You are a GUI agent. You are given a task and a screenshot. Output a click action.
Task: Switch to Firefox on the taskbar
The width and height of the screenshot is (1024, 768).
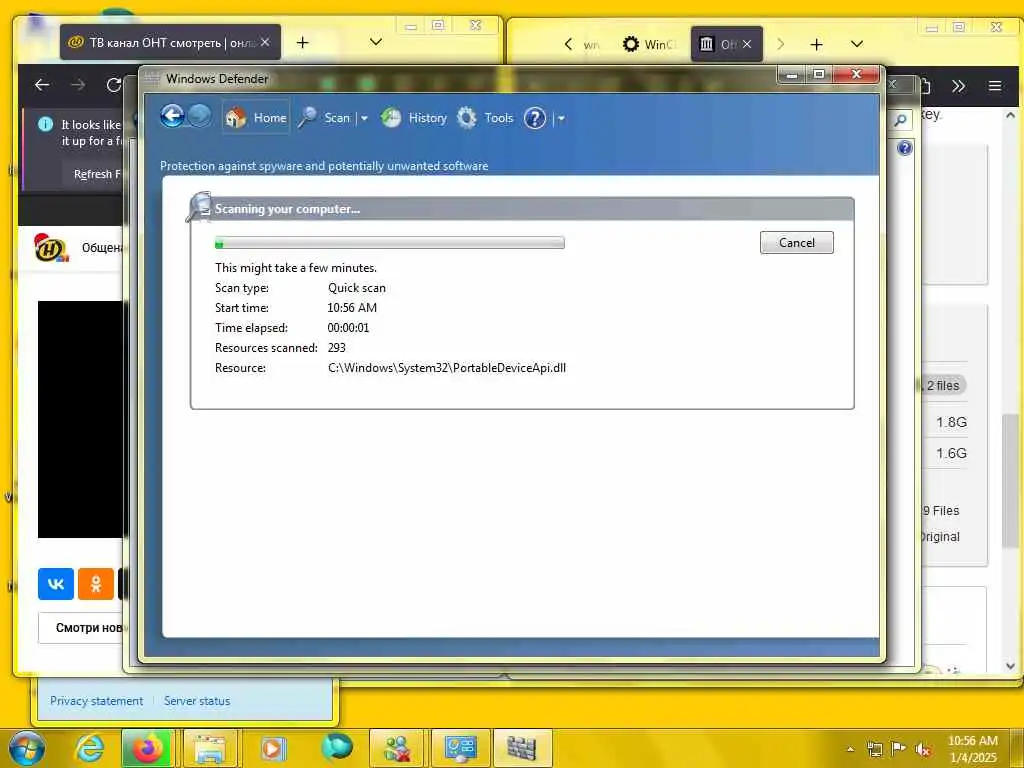147,748
